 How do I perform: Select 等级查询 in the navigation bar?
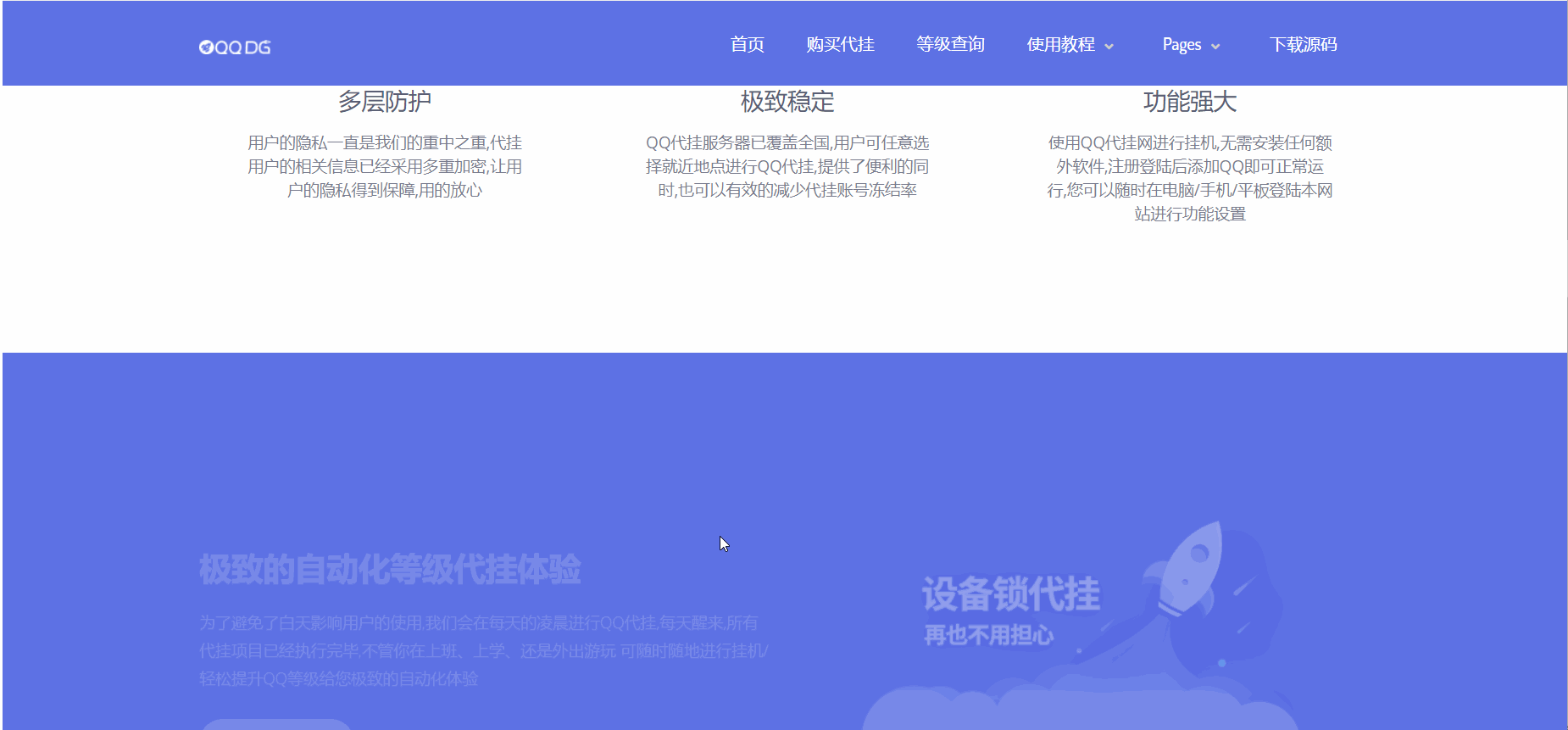[x=950, y=45]
